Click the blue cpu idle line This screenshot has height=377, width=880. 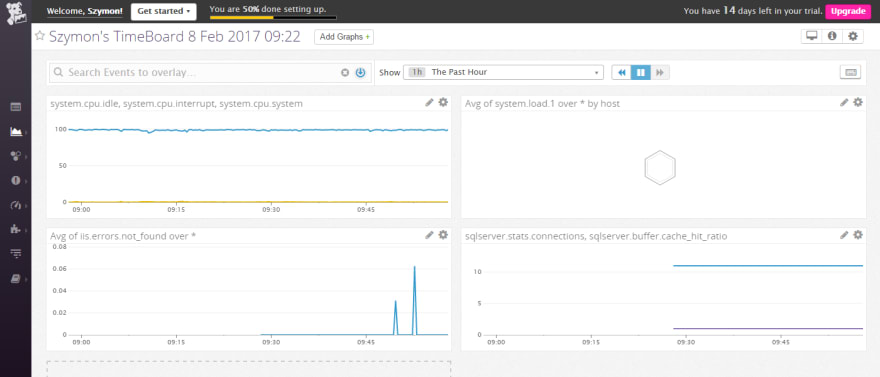tap(258, 130)
